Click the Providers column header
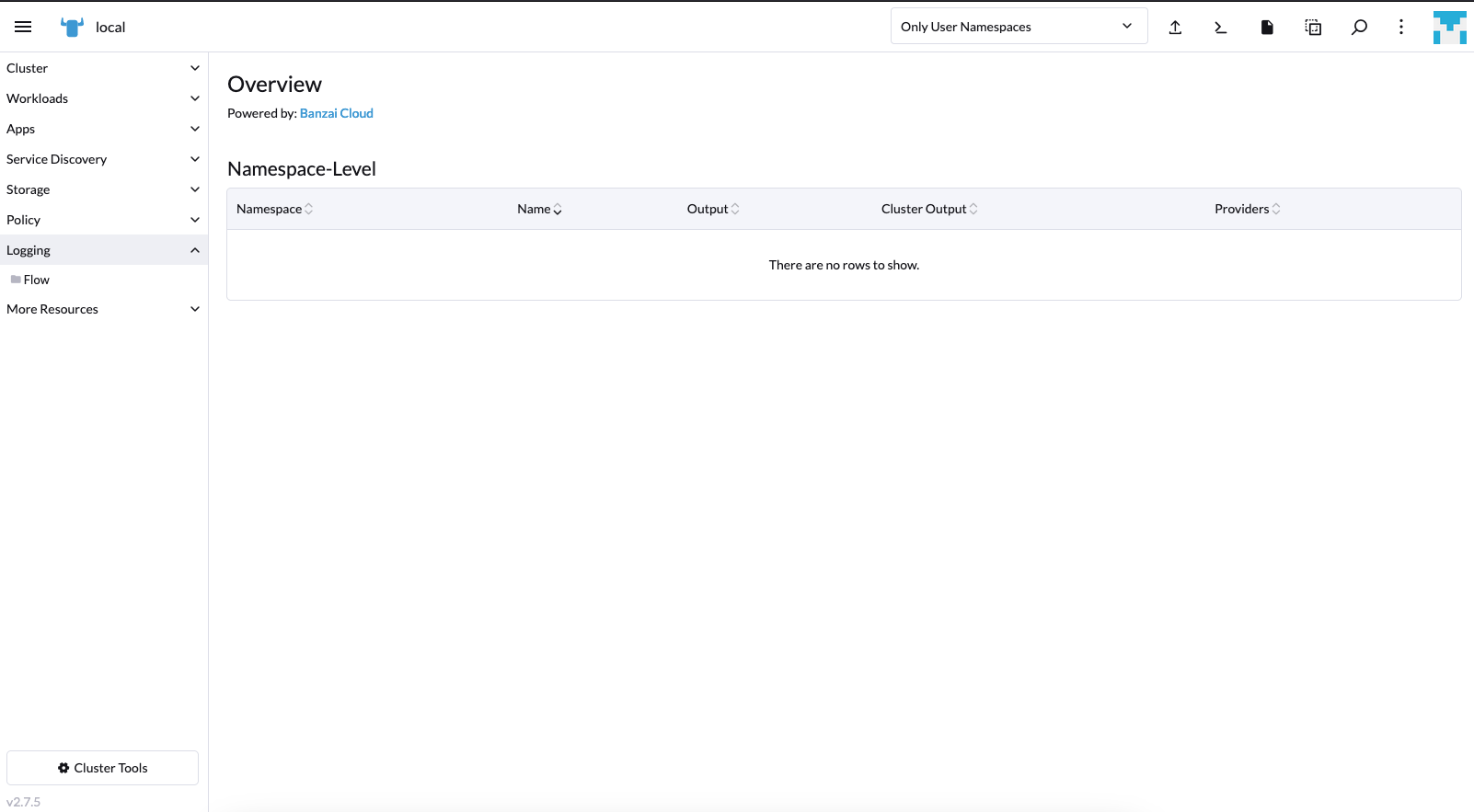The height and width of the screenshot is (812, 1474). 1241,209
